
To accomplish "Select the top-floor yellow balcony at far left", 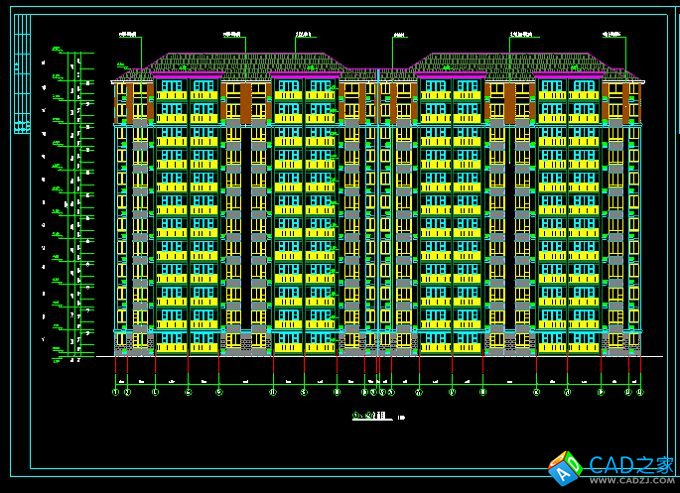I will [x=172, y=95].
